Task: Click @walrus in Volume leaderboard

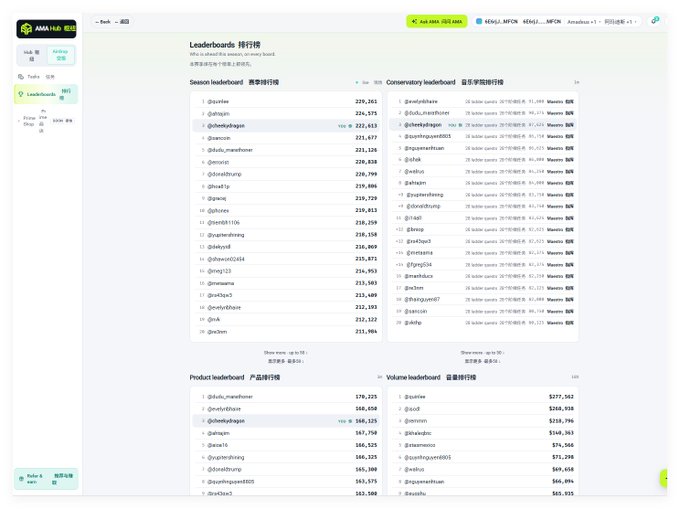Action: (414, 470)
